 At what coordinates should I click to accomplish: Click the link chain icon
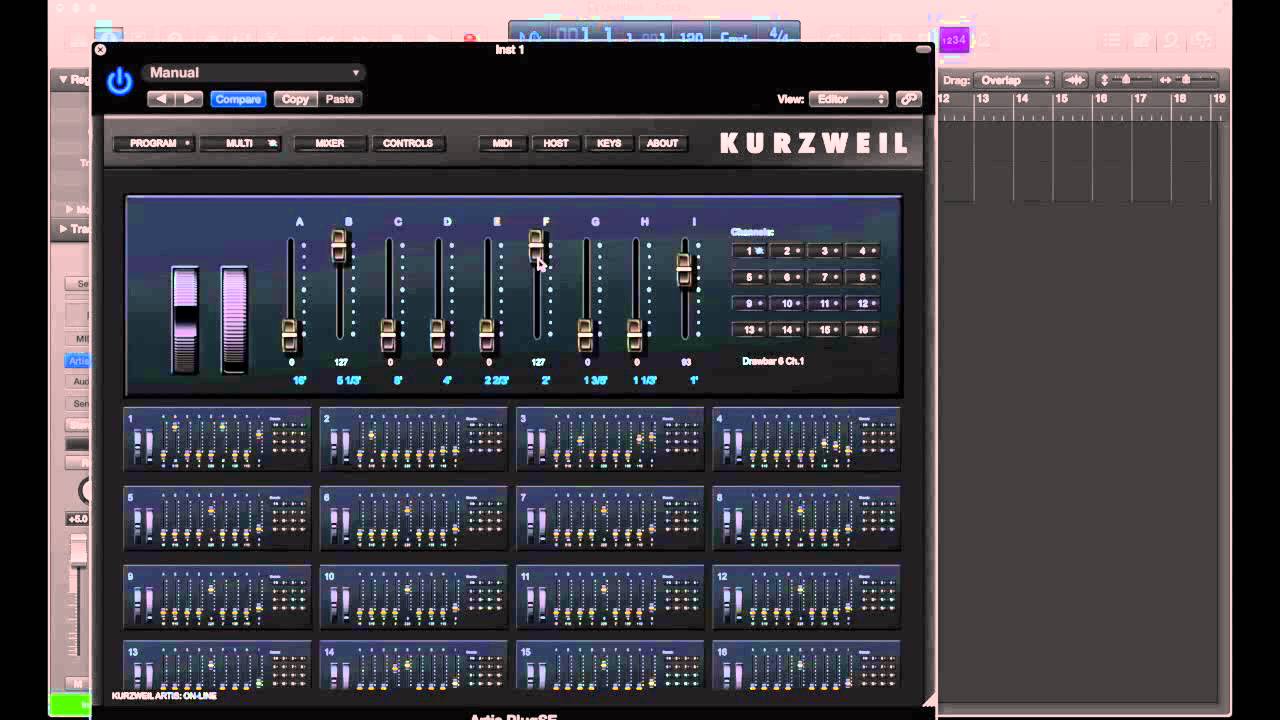pos(908,99)
